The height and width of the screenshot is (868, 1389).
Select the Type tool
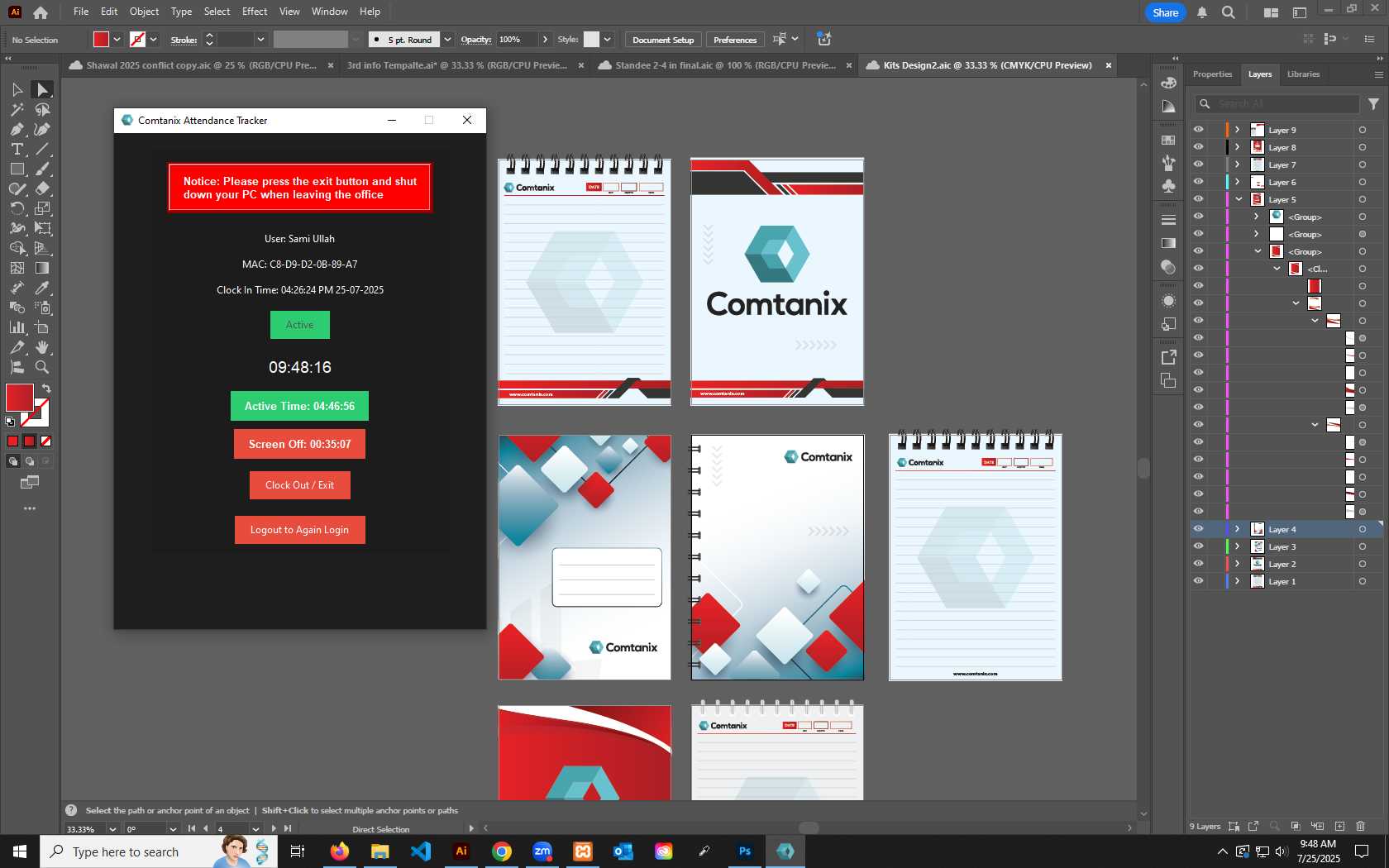point(17,149)
